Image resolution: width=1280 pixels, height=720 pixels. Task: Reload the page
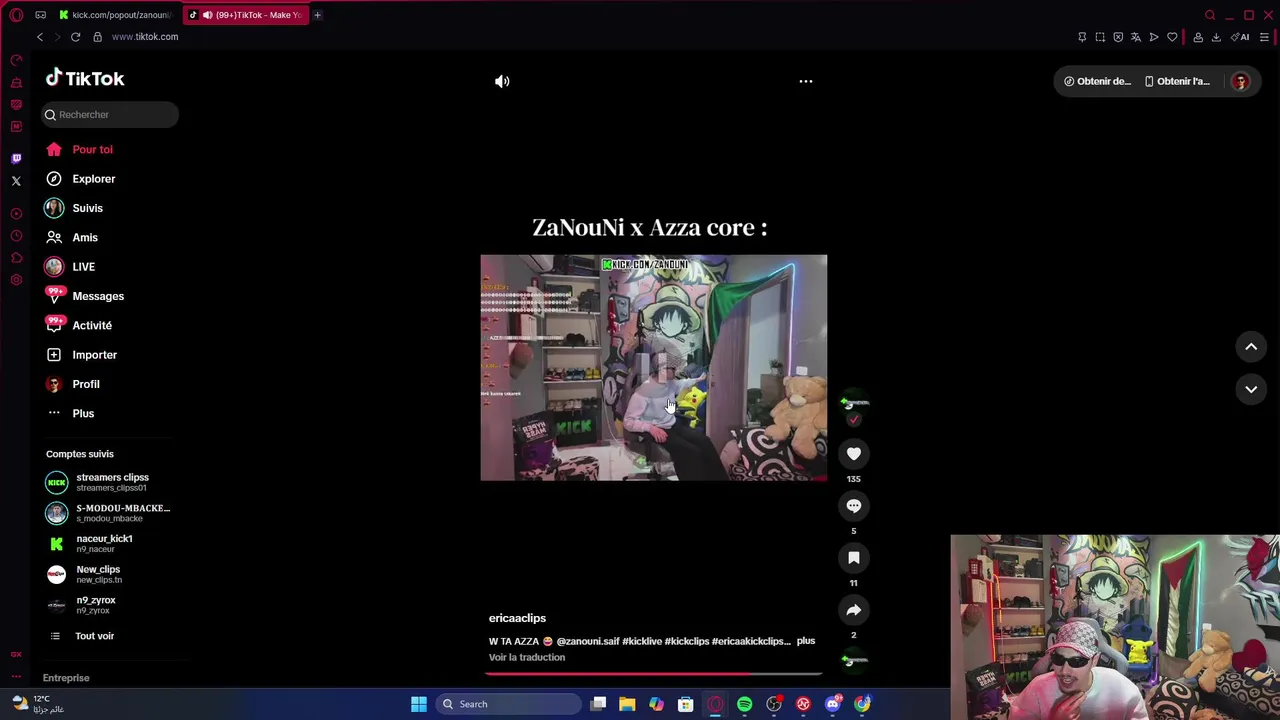click(75, 37)
